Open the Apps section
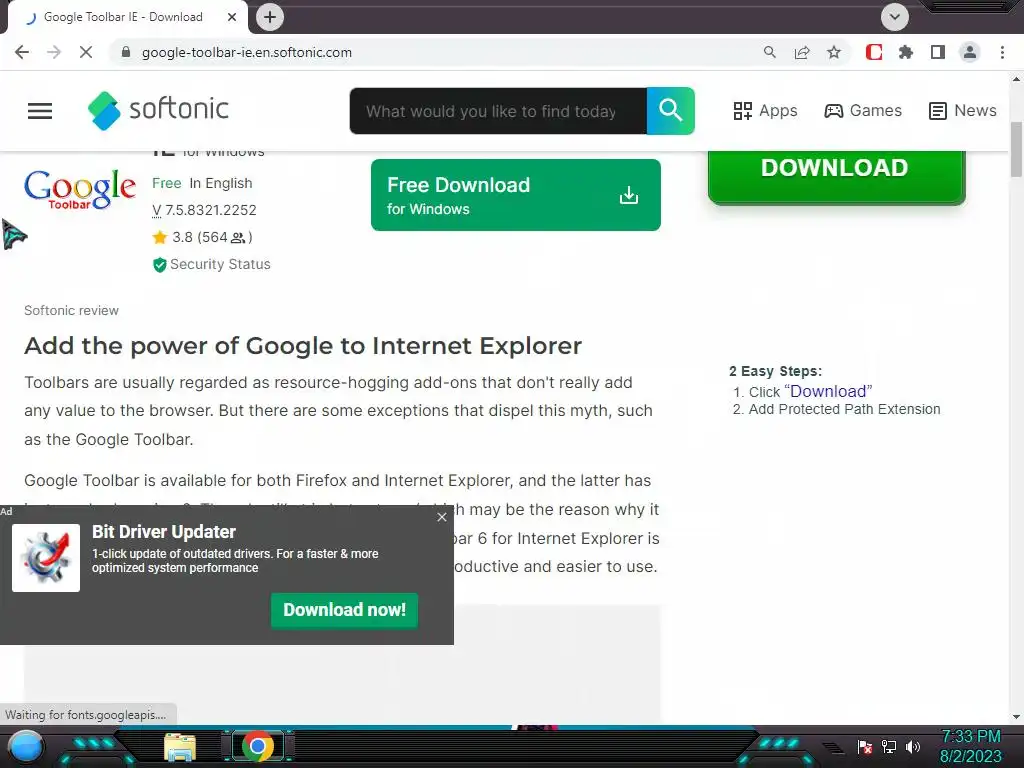 pyautogui.click(x=765, y=110)
